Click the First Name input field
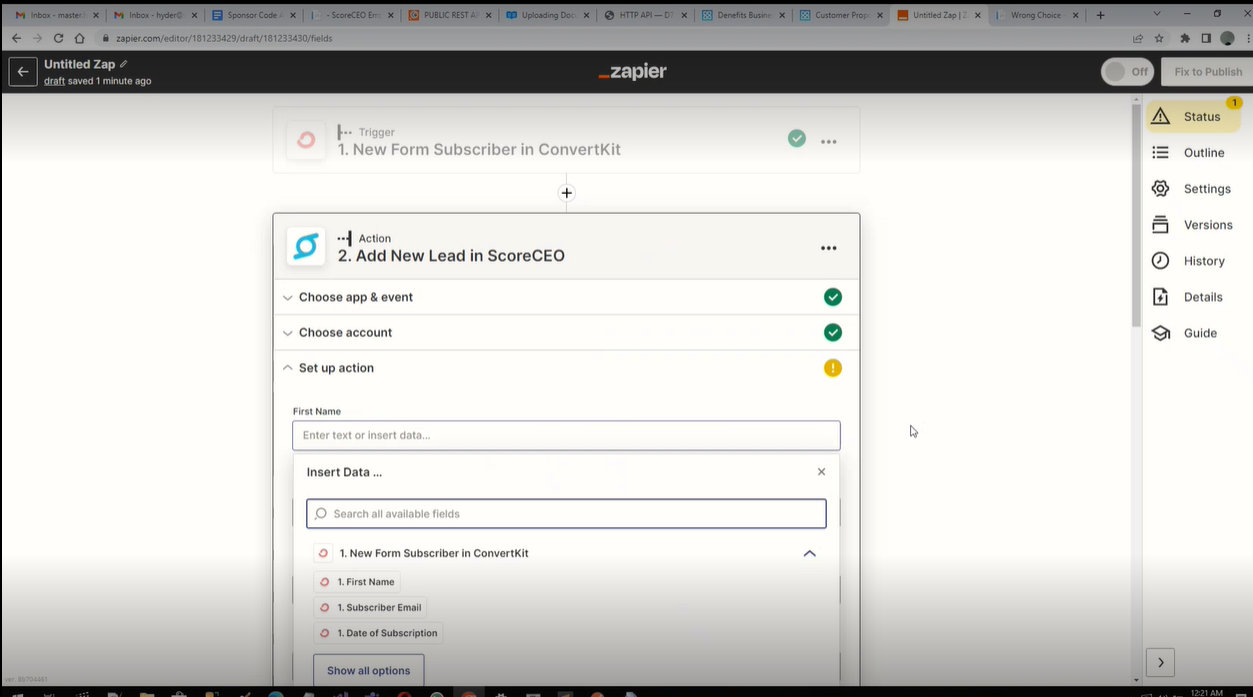Image resolution: width=1253 pixels, height=697 pixels. [x=566, y=435]
